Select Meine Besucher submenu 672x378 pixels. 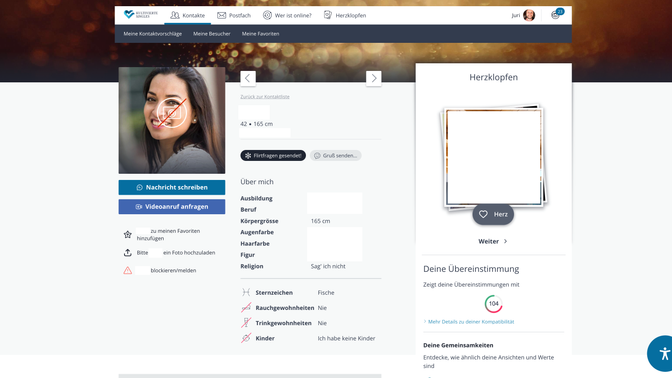click(x=212, y=34)
